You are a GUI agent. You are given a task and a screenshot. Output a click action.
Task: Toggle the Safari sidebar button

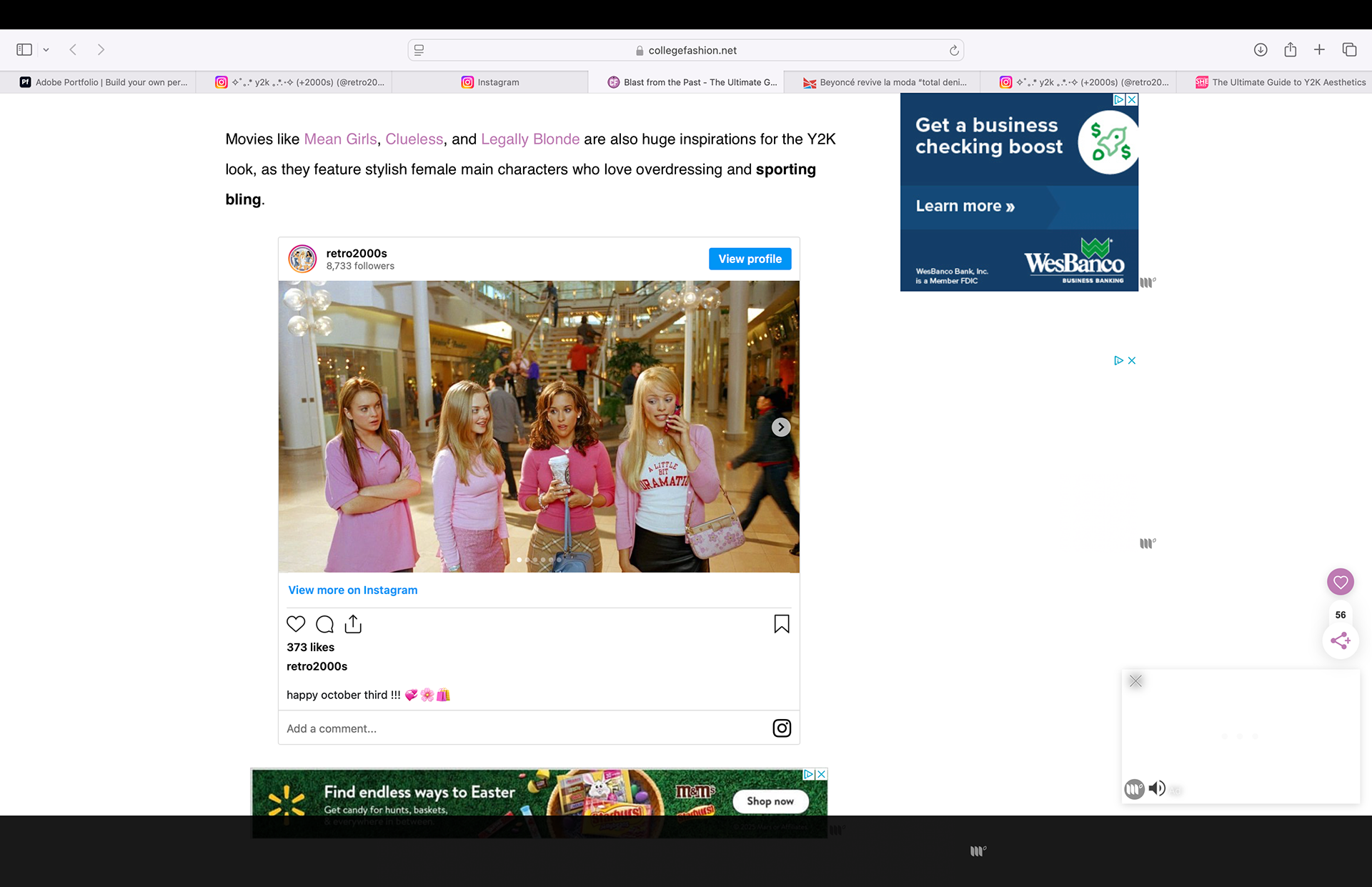pos(24,49)
